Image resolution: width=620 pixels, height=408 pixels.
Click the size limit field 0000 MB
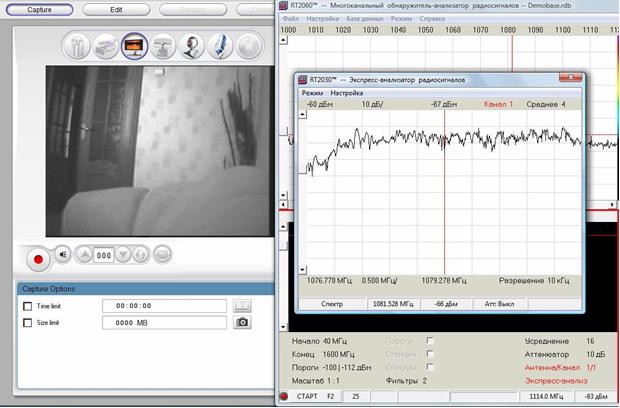(x=164, y=323)
